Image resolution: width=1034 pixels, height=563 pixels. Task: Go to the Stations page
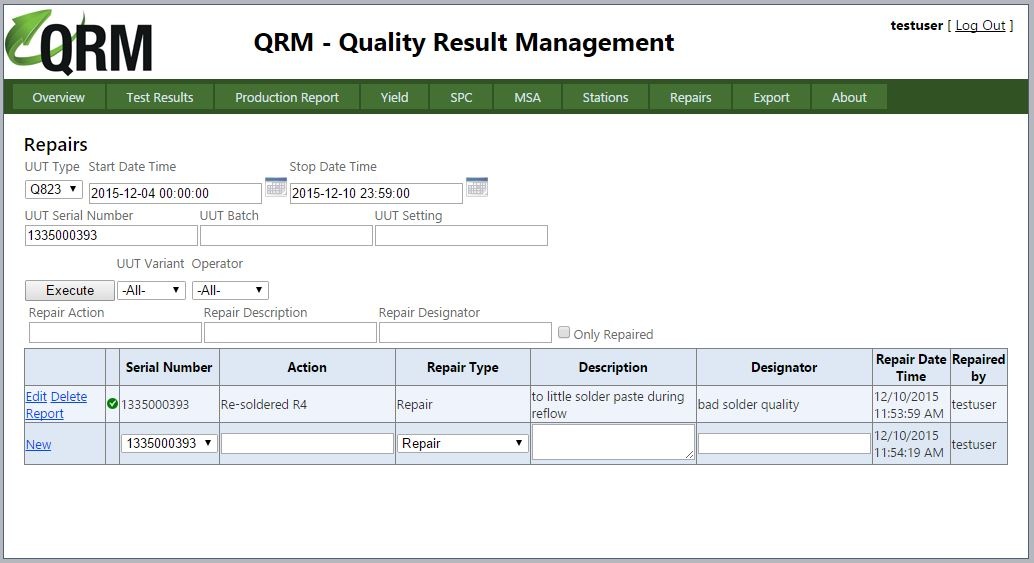[605, 98]
